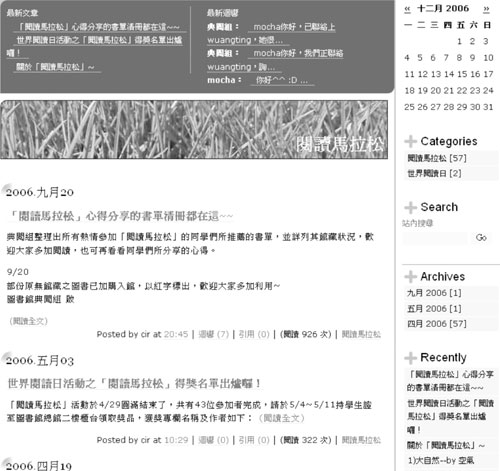Open the 世界閱讀日 [2] category
This screenshot has height=471, width=500.
tap(434, 173)
